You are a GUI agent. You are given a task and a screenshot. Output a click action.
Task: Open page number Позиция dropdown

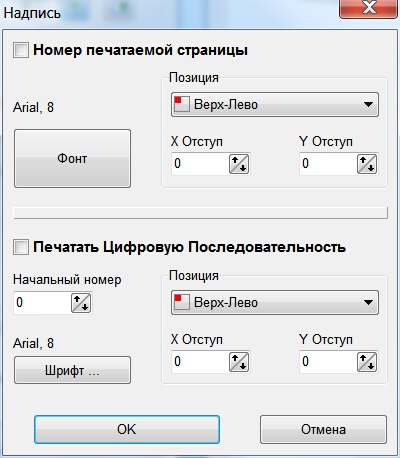pos(275,105)
